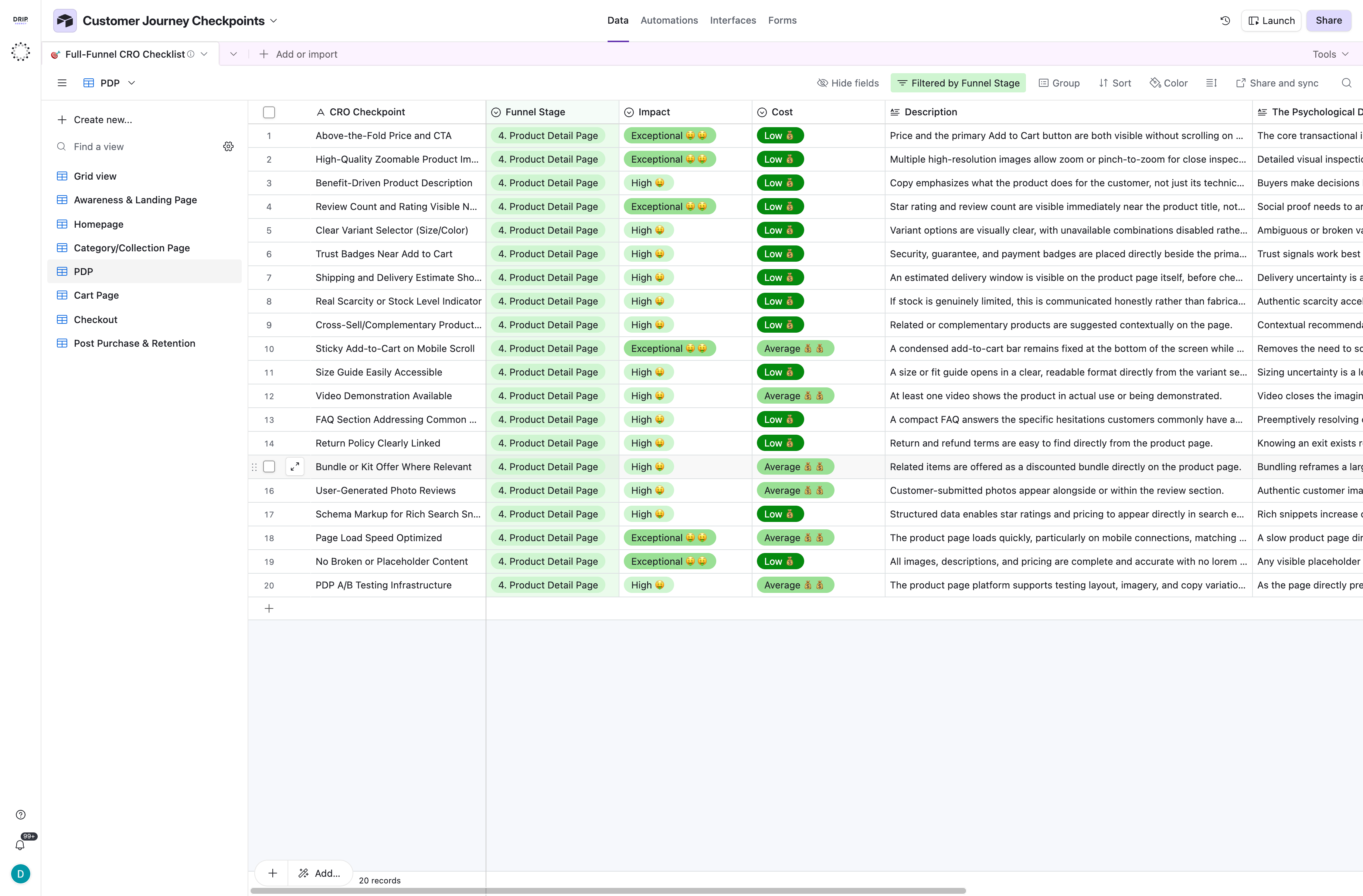Click the horizontal scrollbar at bottom
This screenshot has width=1363, height=896.
[x=608, y=891]
